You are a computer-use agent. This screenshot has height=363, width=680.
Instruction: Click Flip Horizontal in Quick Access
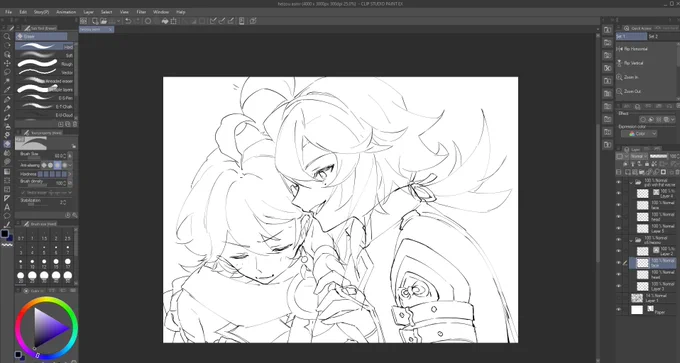tap(636, 49)
